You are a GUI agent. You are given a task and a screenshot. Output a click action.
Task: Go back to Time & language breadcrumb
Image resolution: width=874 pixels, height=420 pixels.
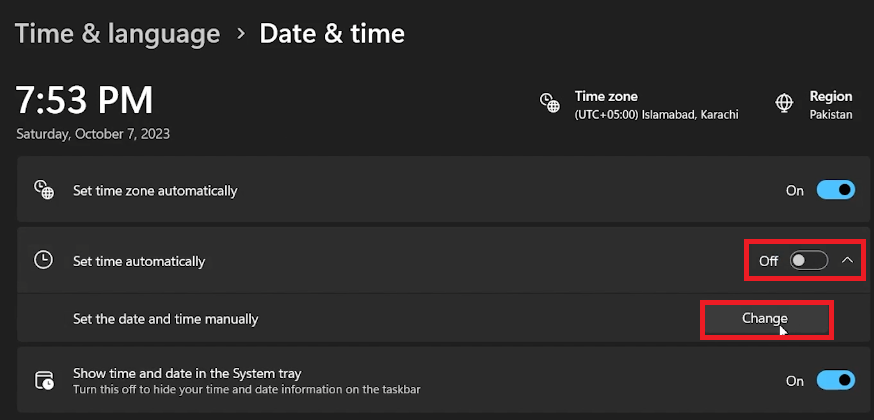117,33
